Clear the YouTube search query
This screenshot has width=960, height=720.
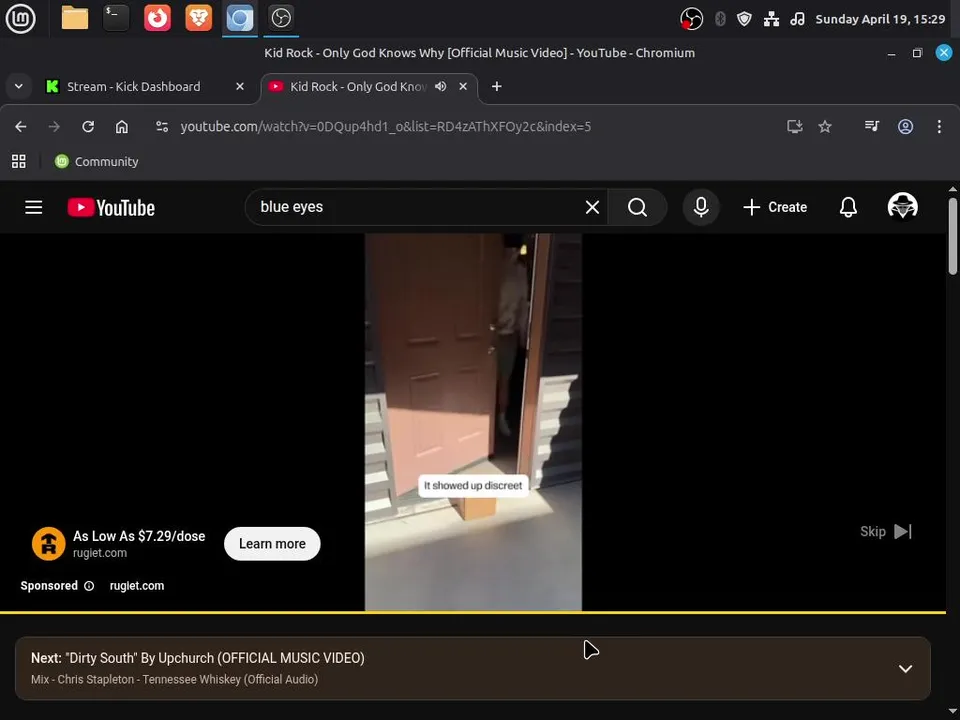click(592, 208)
